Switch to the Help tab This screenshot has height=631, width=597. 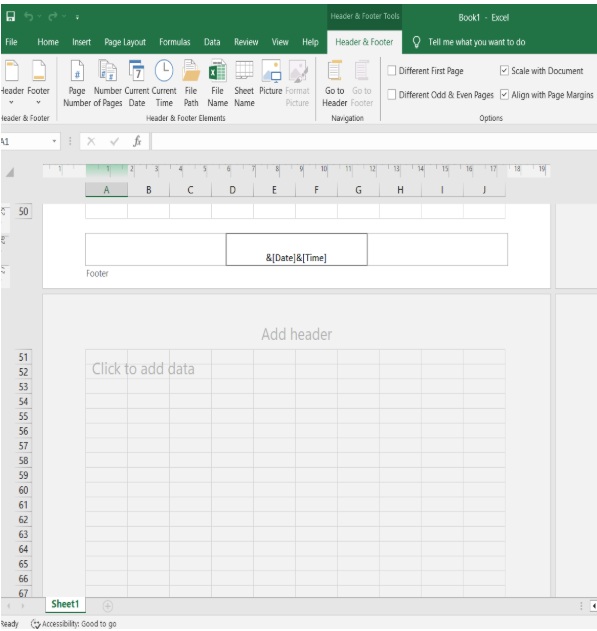pos(310,42)
